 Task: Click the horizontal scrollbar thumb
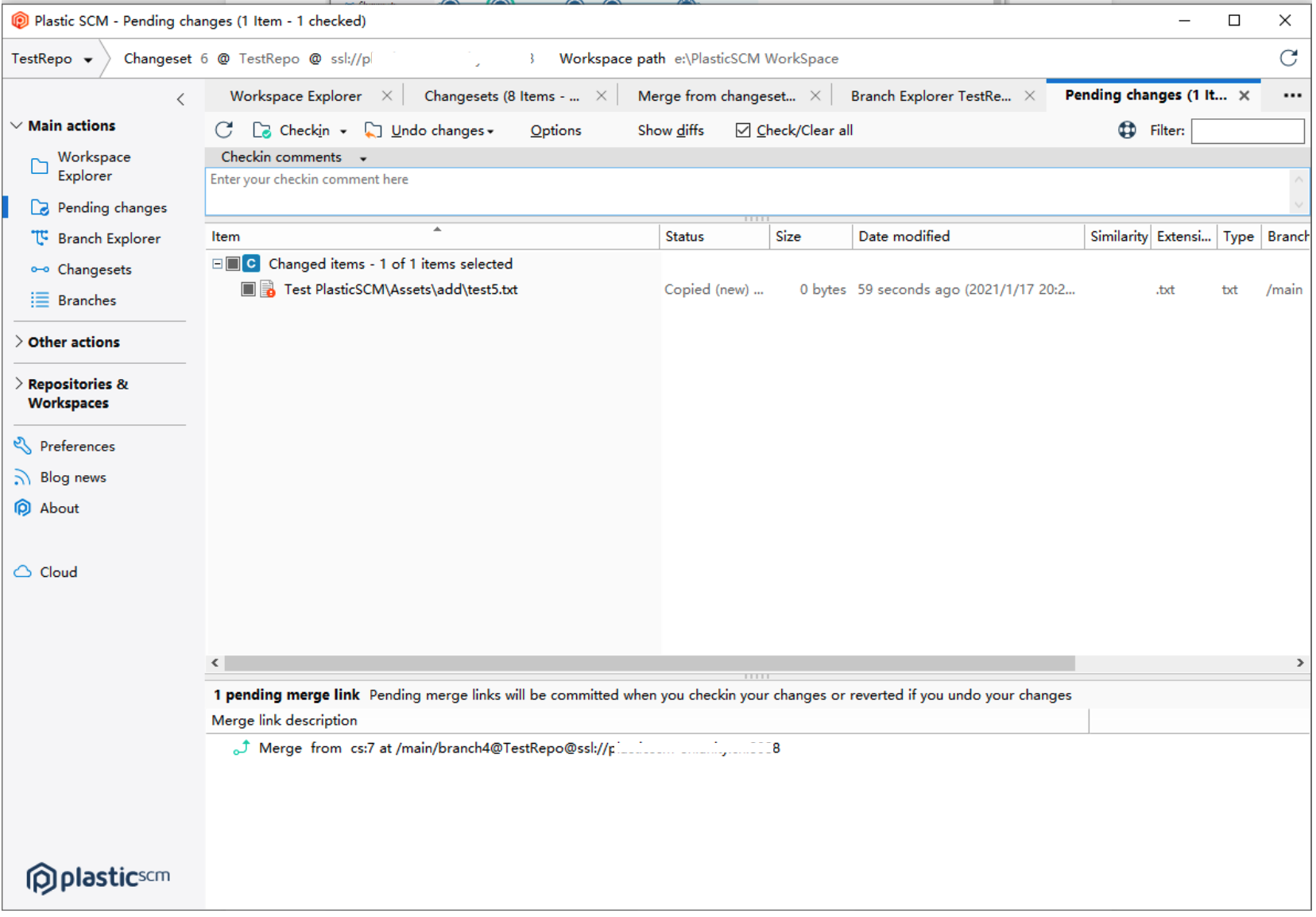[x=649, y=663]
